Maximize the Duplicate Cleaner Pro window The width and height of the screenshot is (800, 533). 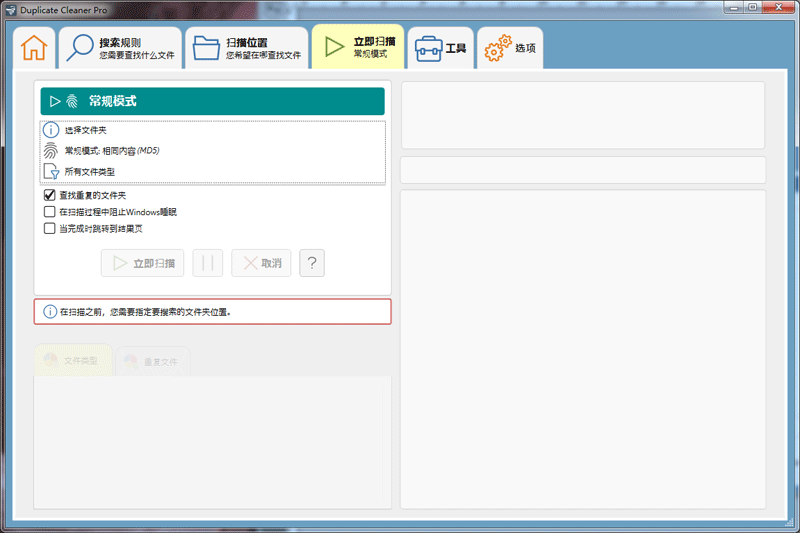click(753, 7)
